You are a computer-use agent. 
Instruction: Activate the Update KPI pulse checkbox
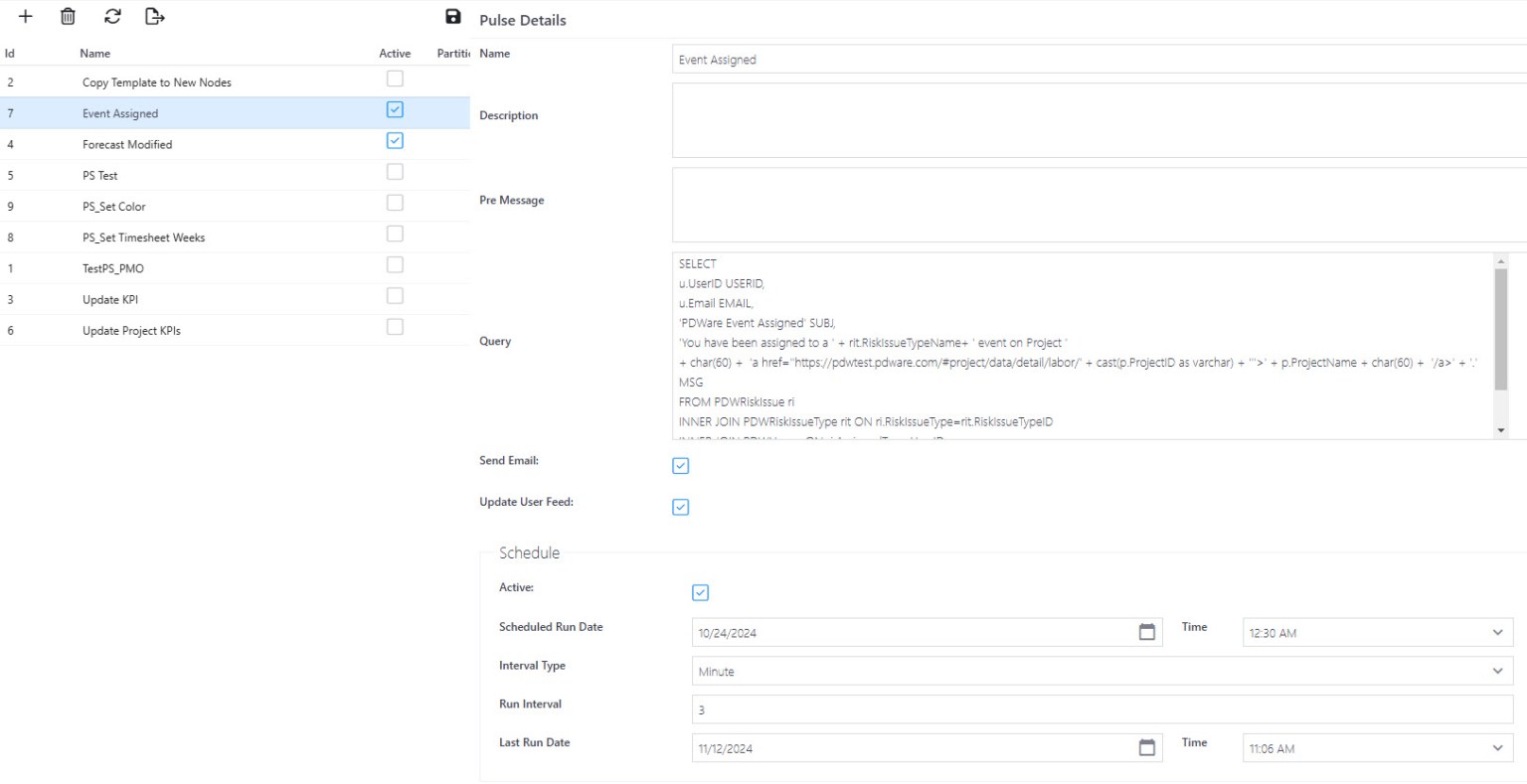pos(394,295)
